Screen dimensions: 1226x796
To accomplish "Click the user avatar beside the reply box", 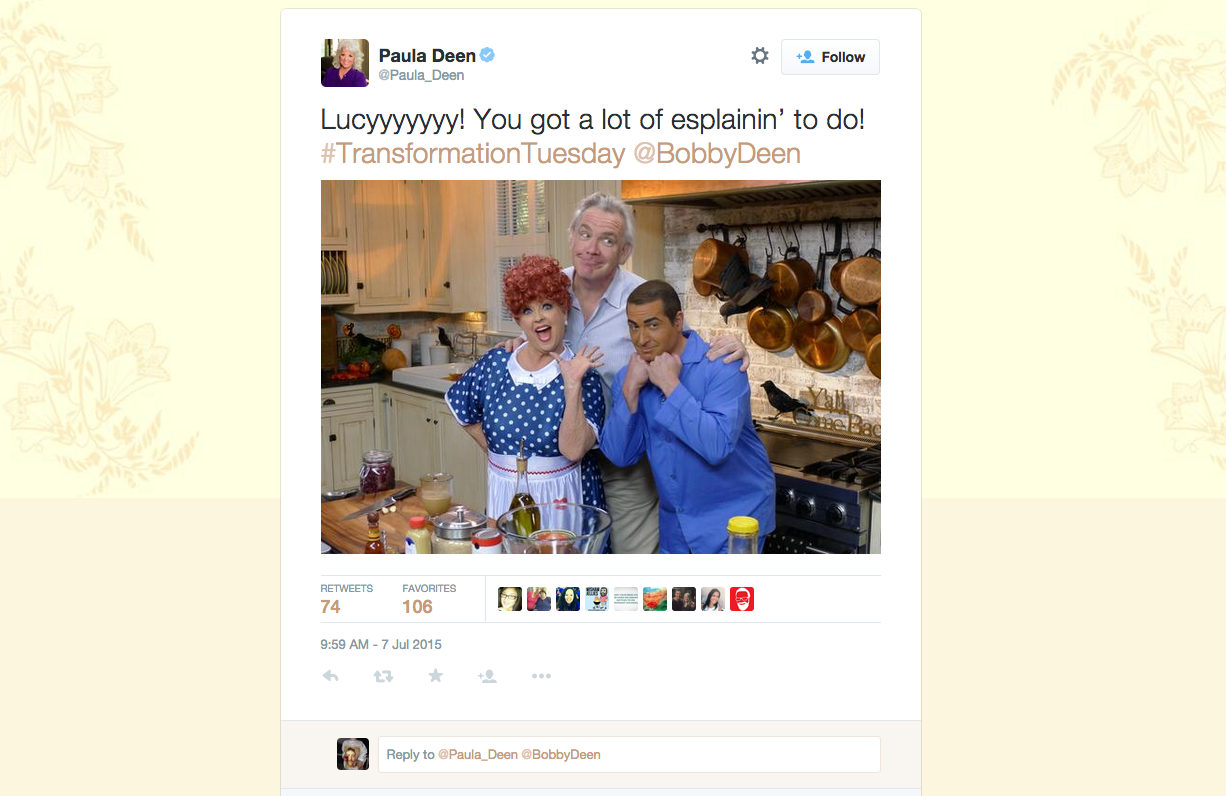I will pyautogui.click(x=353, y=754).
